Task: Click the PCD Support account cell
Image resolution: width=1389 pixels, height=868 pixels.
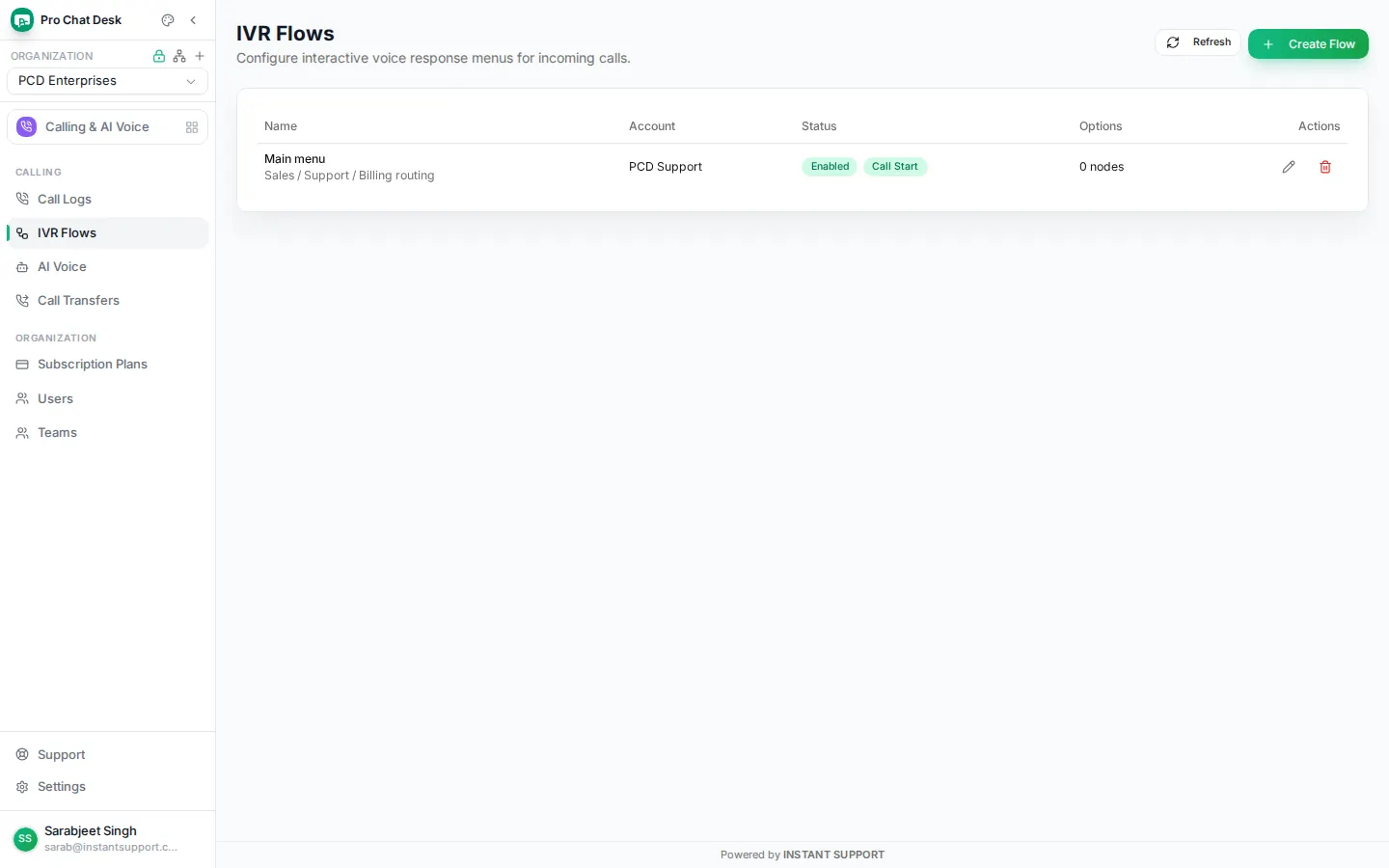Action: (666, 167)
